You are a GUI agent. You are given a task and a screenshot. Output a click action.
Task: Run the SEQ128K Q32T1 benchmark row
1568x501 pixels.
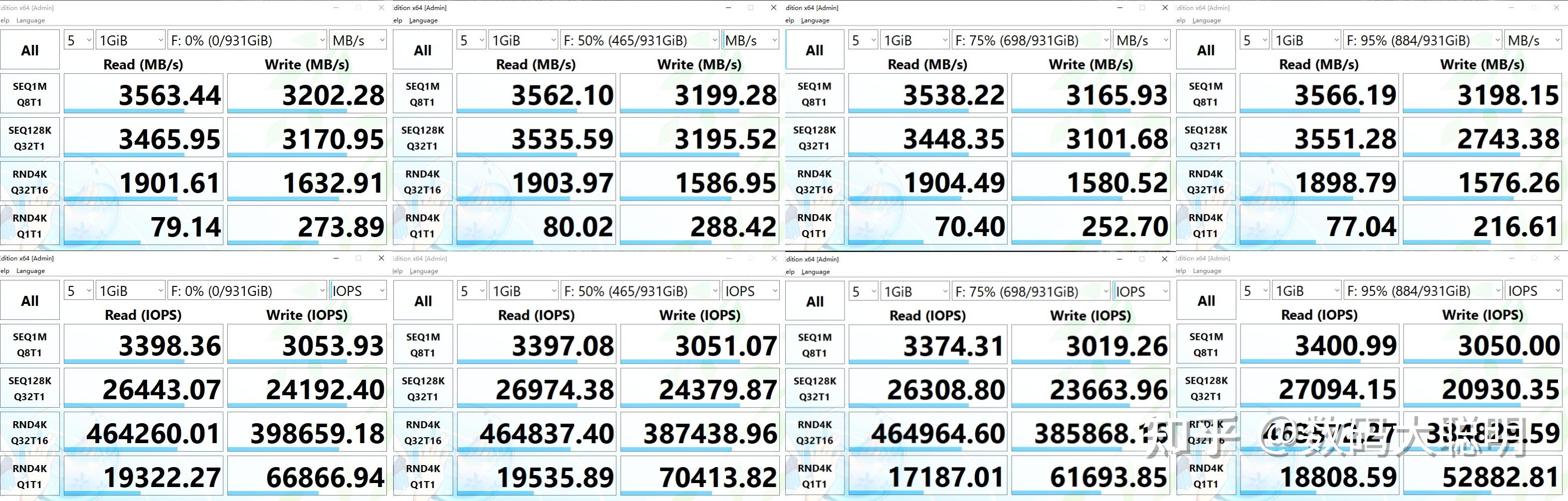tap(30, 137)
